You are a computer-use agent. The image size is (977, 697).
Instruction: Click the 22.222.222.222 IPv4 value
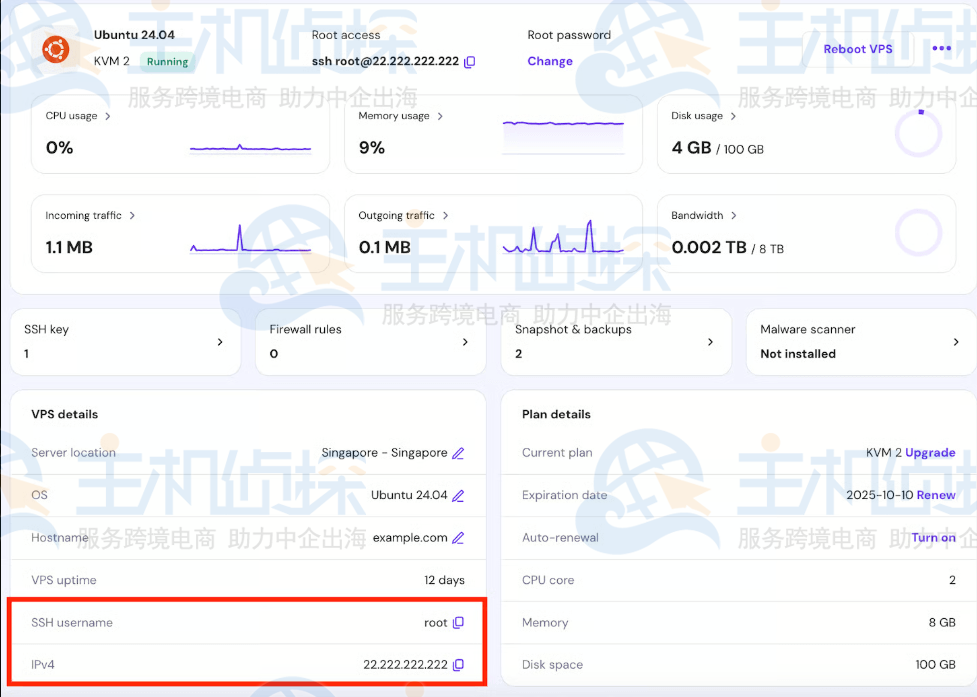(x=405, y=665)
